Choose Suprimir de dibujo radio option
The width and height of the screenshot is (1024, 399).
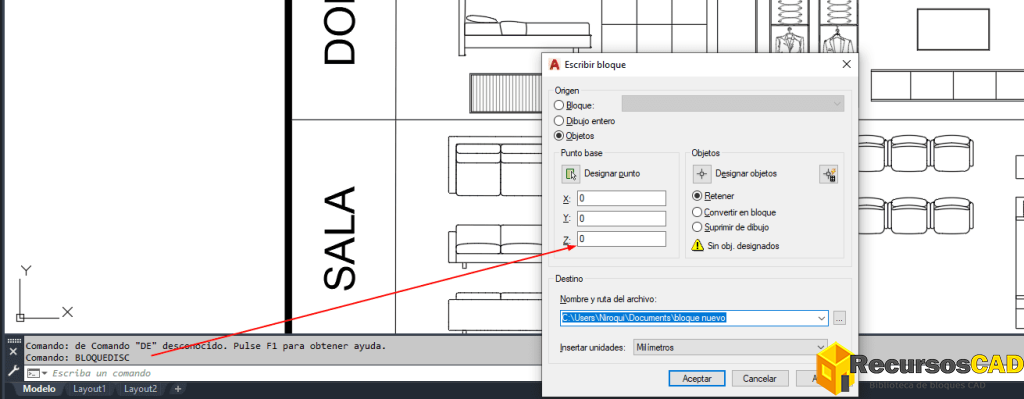697,227
